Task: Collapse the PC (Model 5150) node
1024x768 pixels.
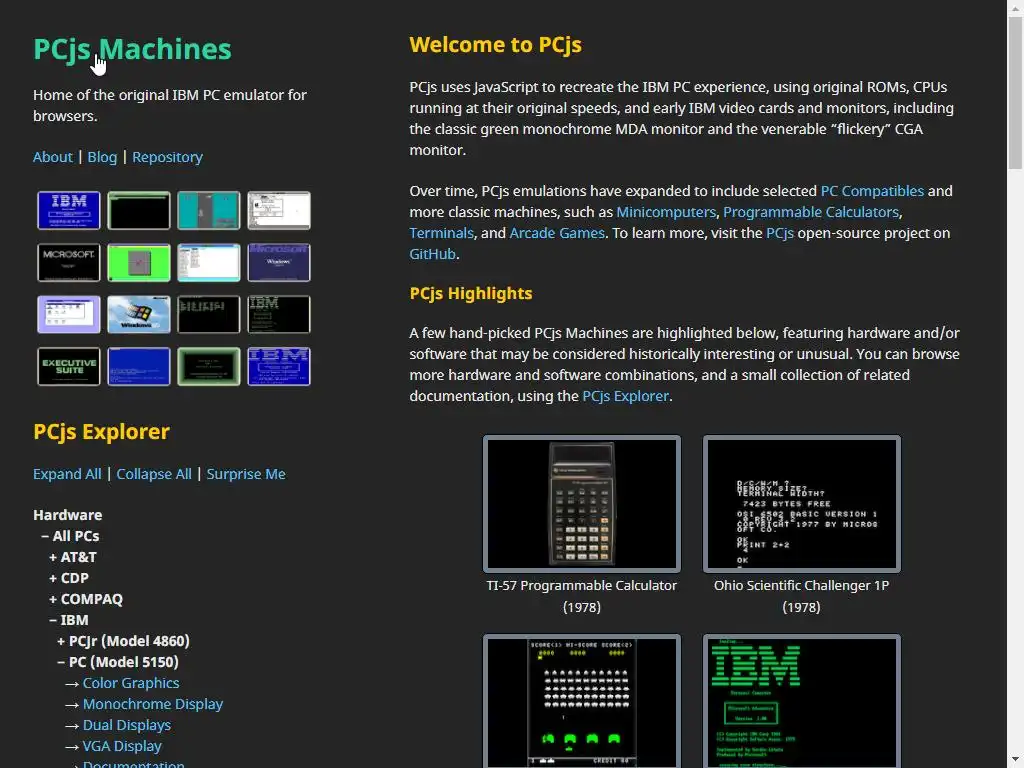Action: click(x=118, y=662)
